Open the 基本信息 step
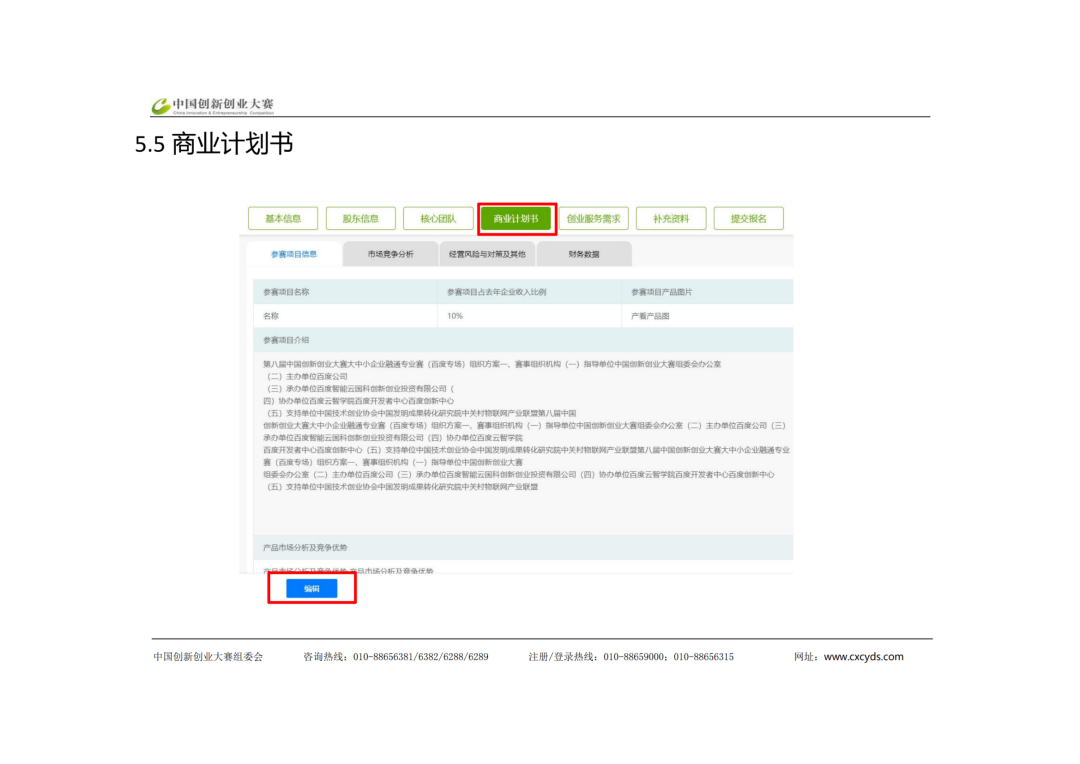Viewport: 1080px width, 764px height. (283, 219)
